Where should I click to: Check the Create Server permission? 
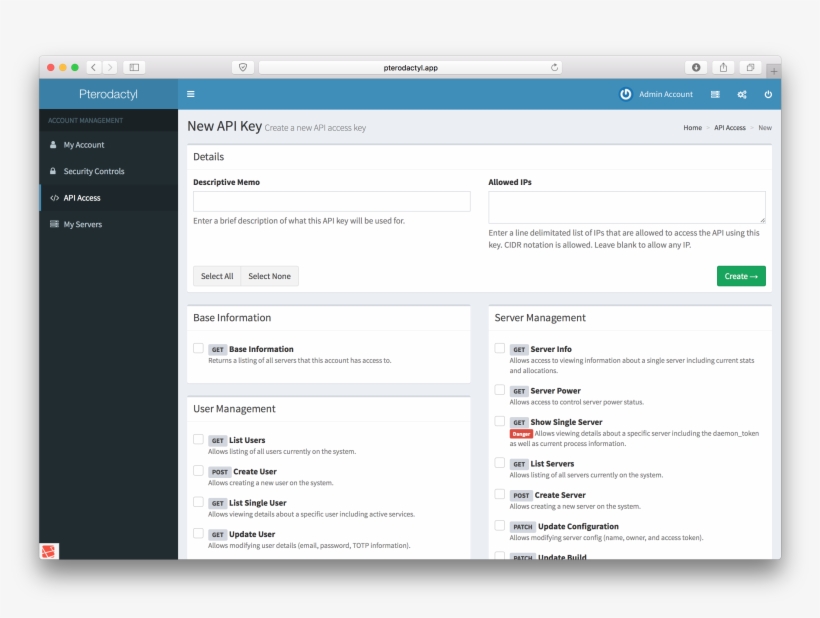(x=501, y=494)
